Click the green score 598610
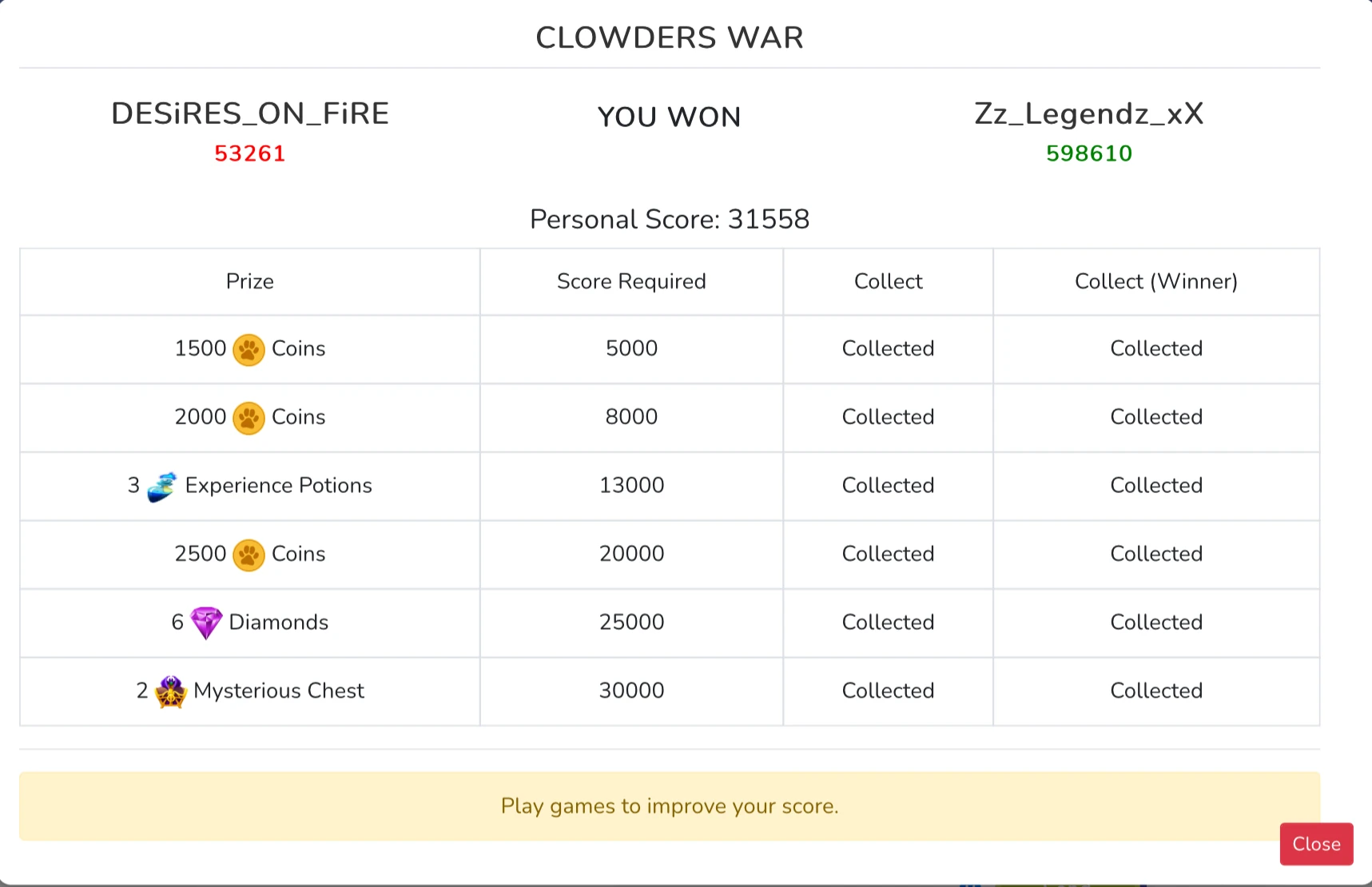The width and height of the screenshot is (1372, 887). tap(1088, 153)
